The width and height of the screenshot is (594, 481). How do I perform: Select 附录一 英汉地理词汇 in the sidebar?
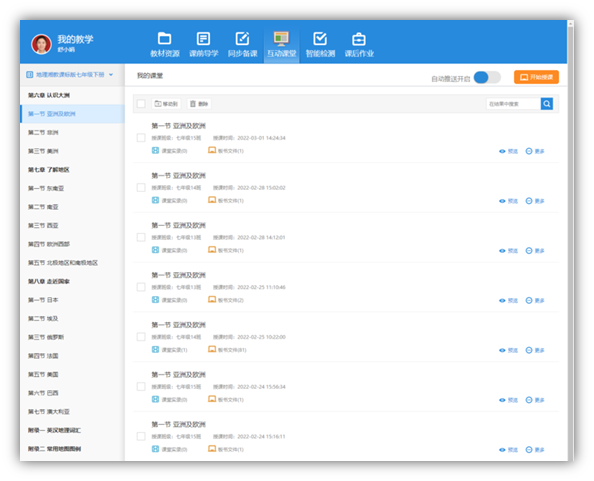coord(72,430)
